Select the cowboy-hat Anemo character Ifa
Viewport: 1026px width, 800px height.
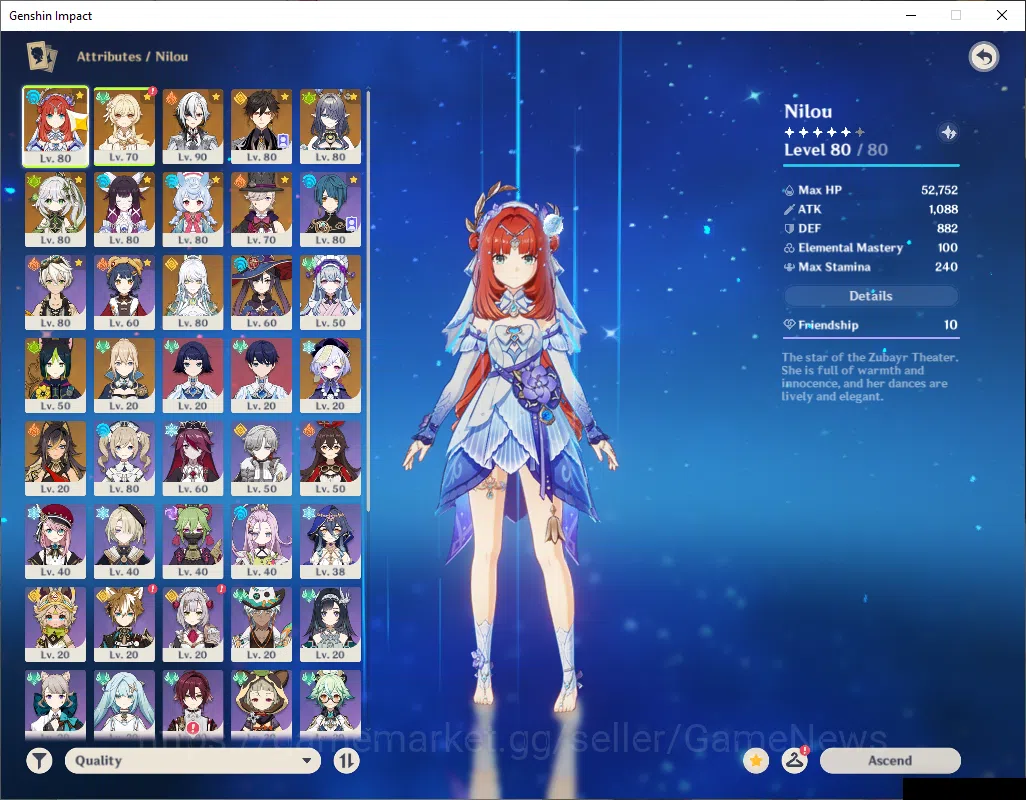click(x=262, y=625)
